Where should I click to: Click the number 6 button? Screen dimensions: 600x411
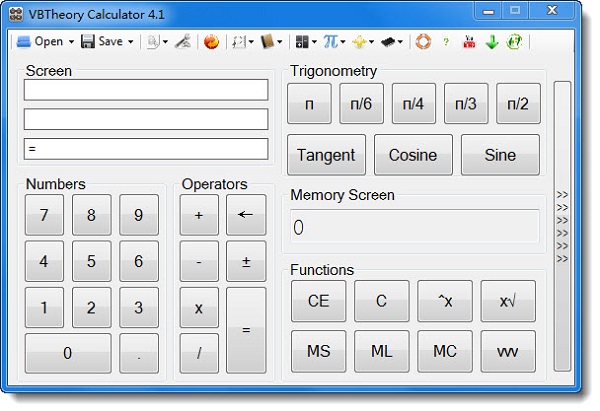pyautogui.click(x=139, y=261)
